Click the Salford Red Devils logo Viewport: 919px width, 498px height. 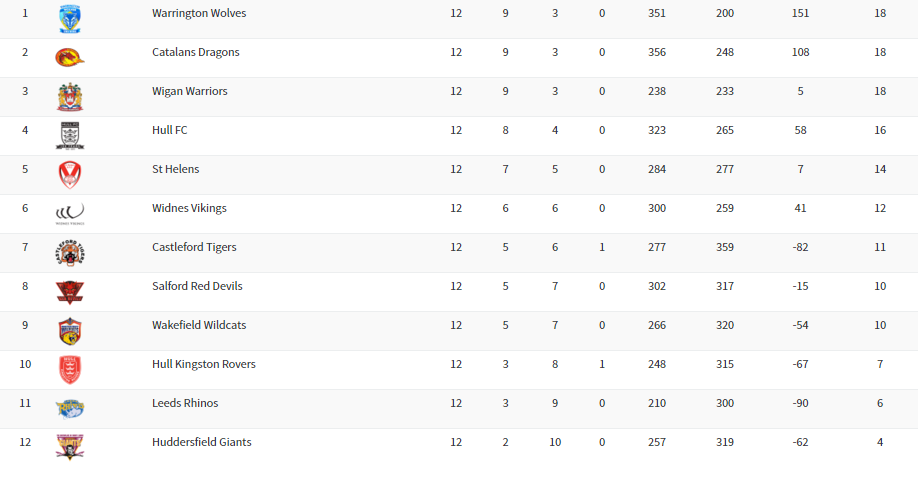click(70, 291)
